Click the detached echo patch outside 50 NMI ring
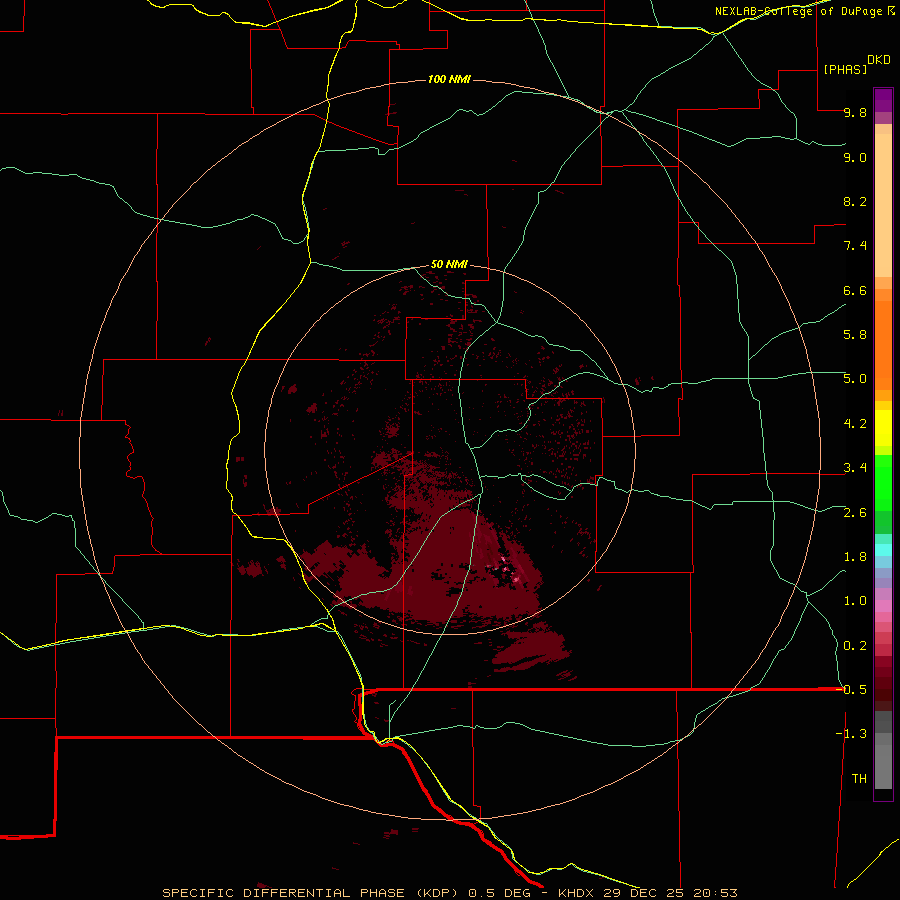 [532, 649]
